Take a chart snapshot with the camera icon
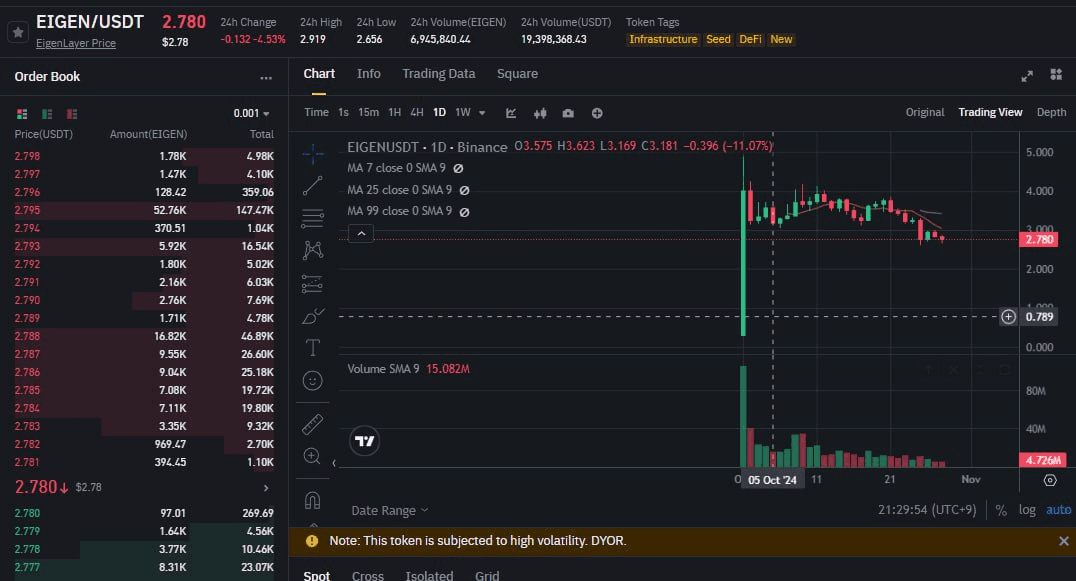Image resolution: width=1076 pixels, height=581 pixels. pos(568,113)
